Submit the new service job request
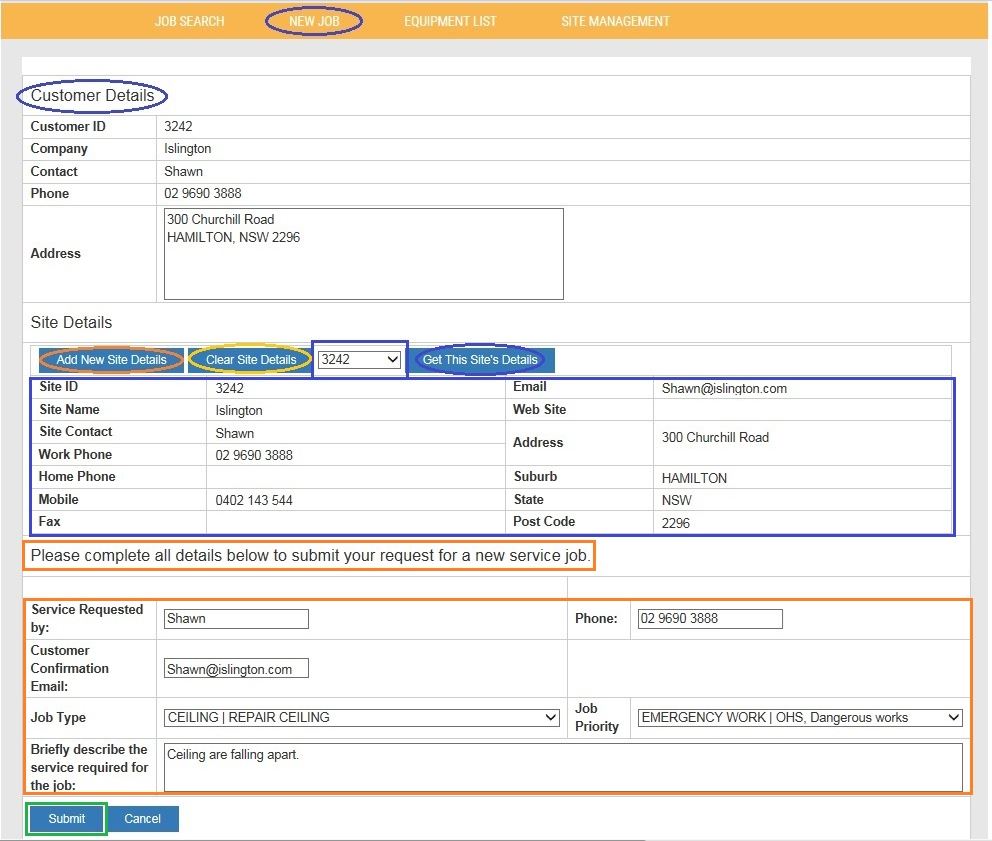992x841 pixels. [67, 819]
